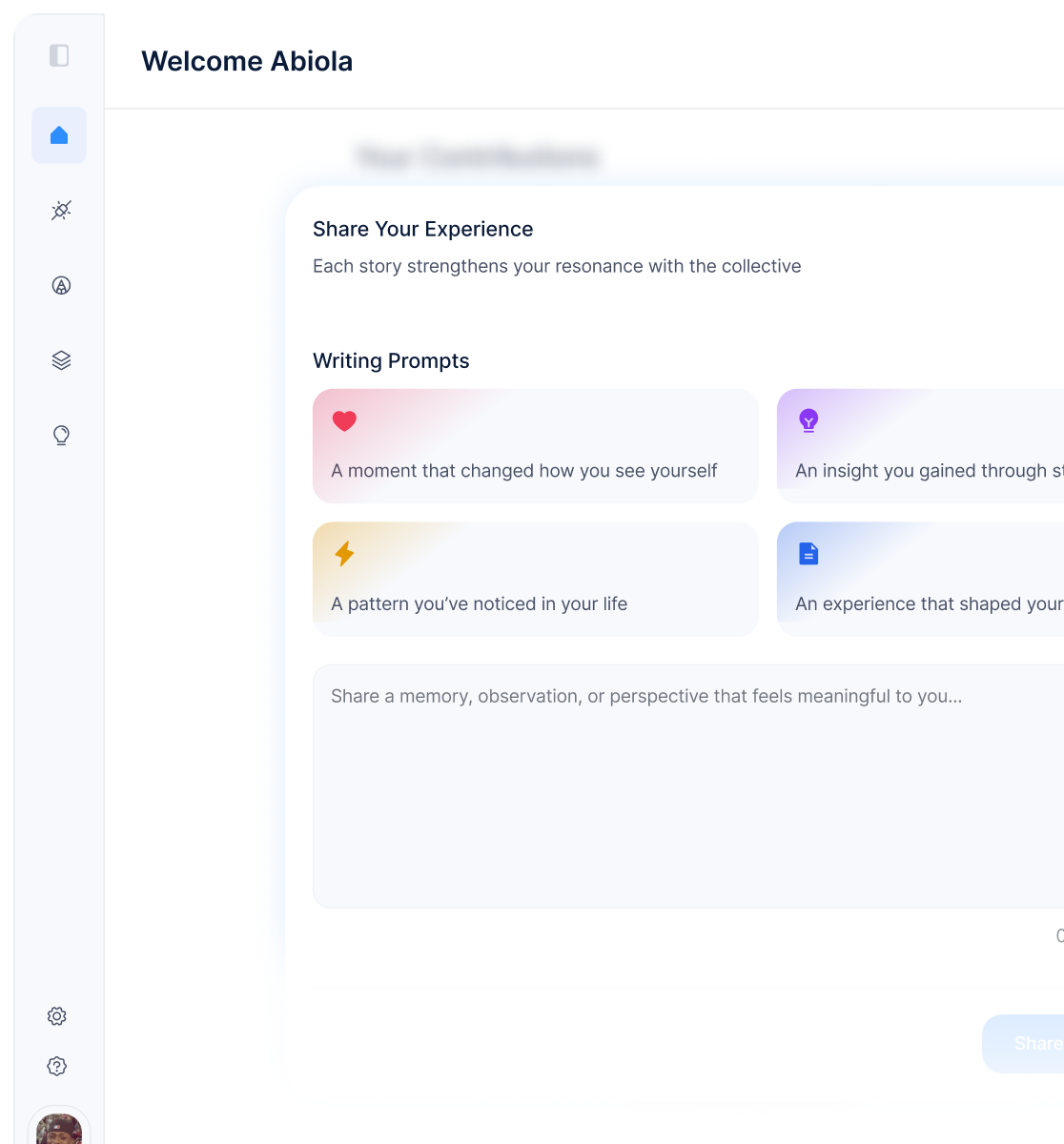Viewport: 1064px width, 1144px height.
Task: Click the blurred 'Your Contributions' heading
Action: (x=477, y=156)
